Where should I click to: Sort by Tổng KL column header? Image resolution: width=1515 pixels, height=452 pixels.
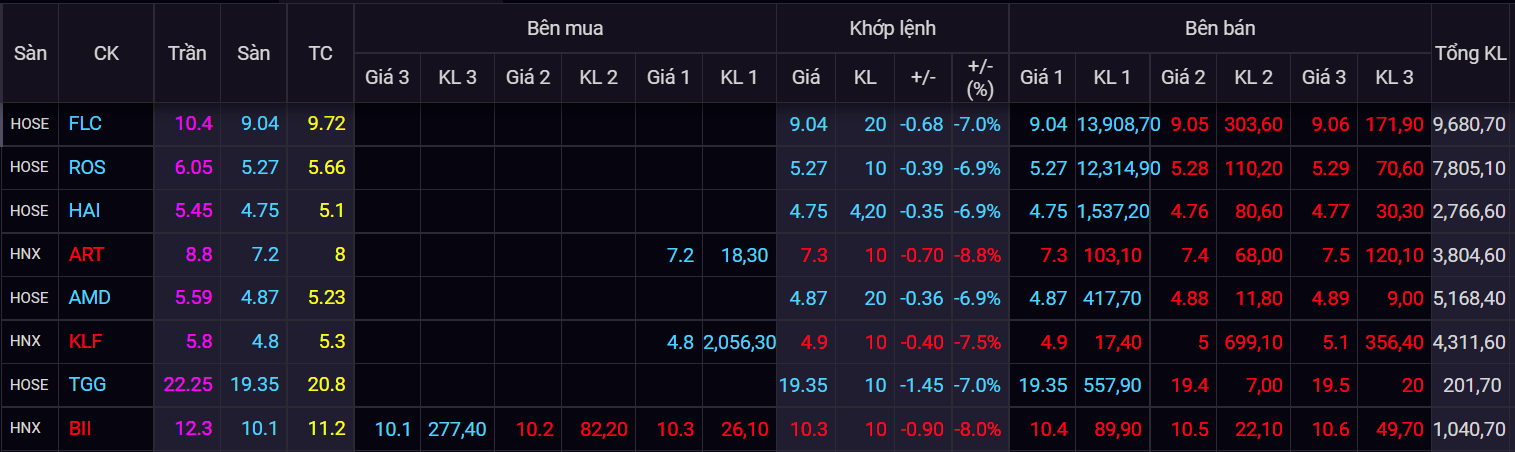click(1470, 54)
